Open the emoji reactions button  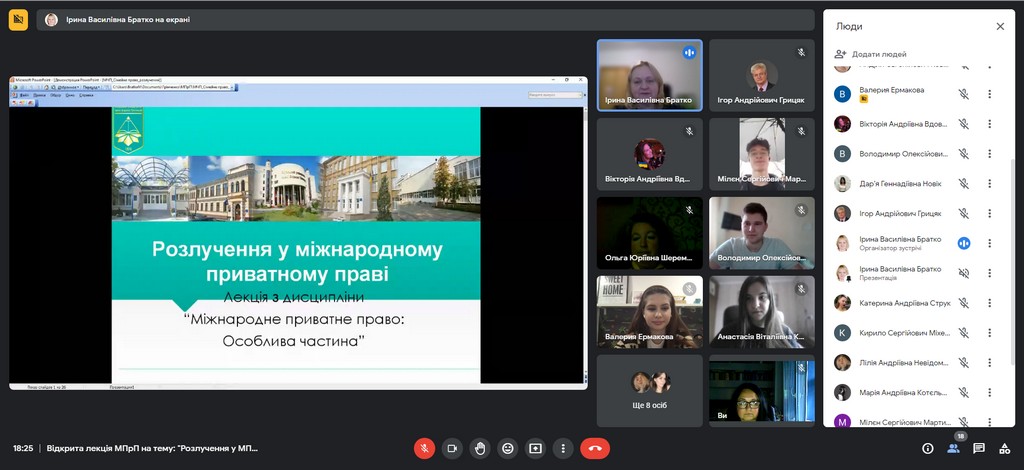pos(508,449)
